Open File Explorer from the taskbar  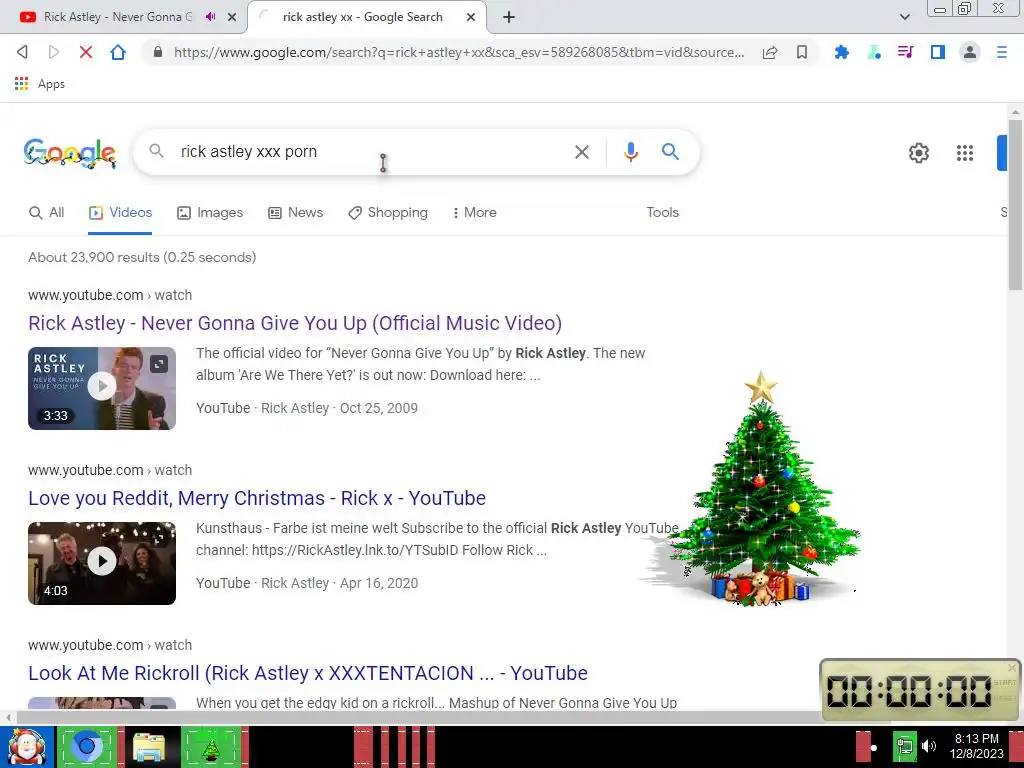coord(150,747)
